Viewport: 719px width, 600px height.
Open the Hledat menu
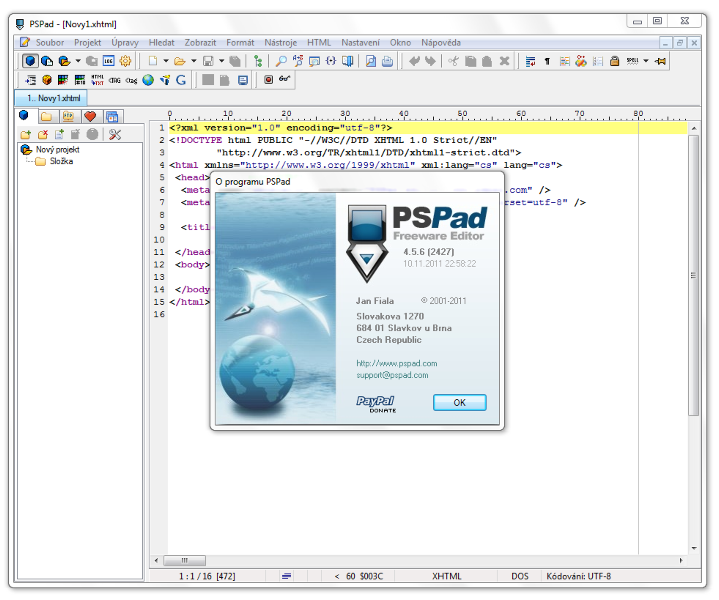click(161, 43)
